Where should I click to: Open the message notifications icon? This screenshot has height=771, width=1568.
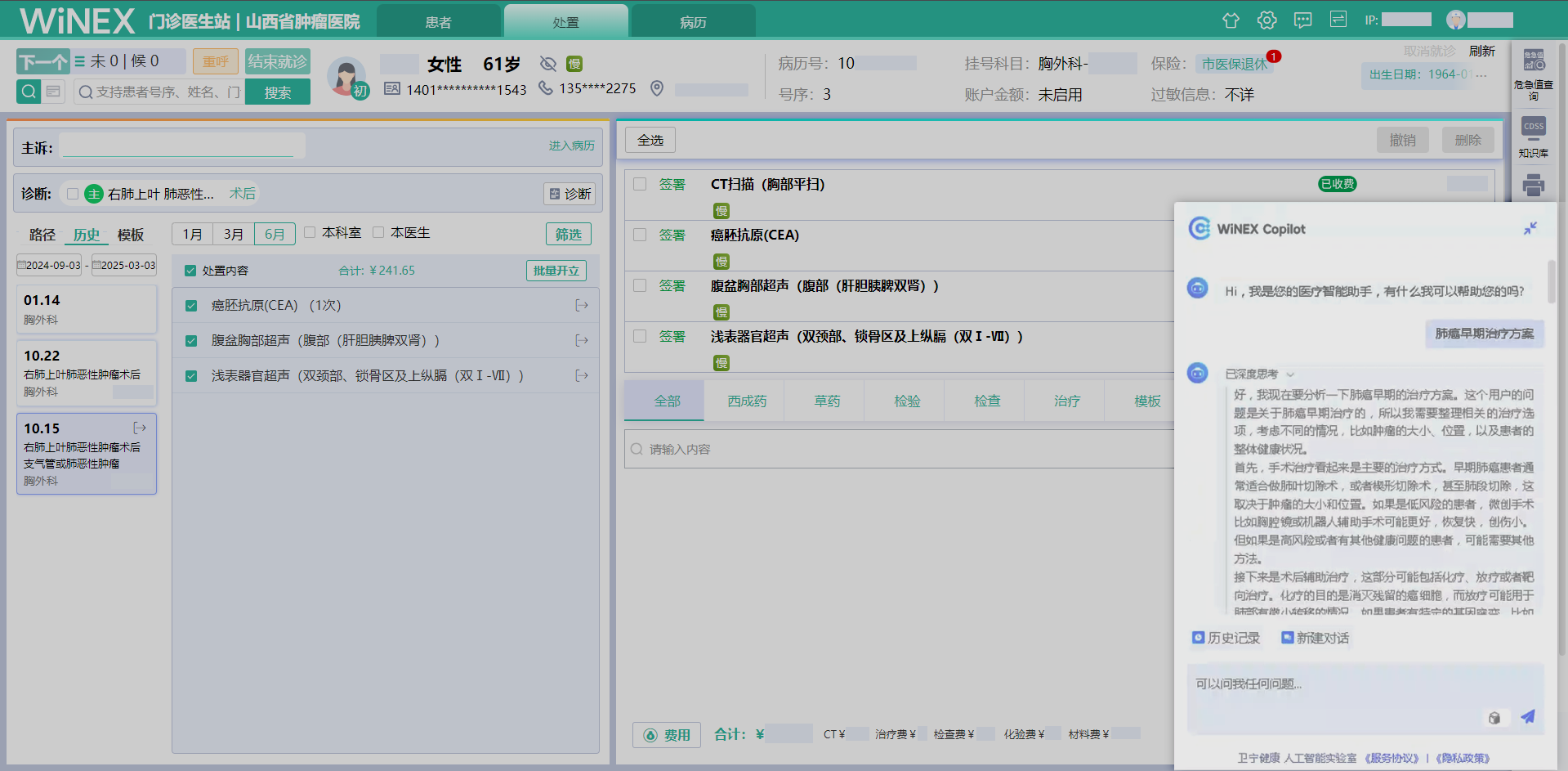tap(1302, 20)
